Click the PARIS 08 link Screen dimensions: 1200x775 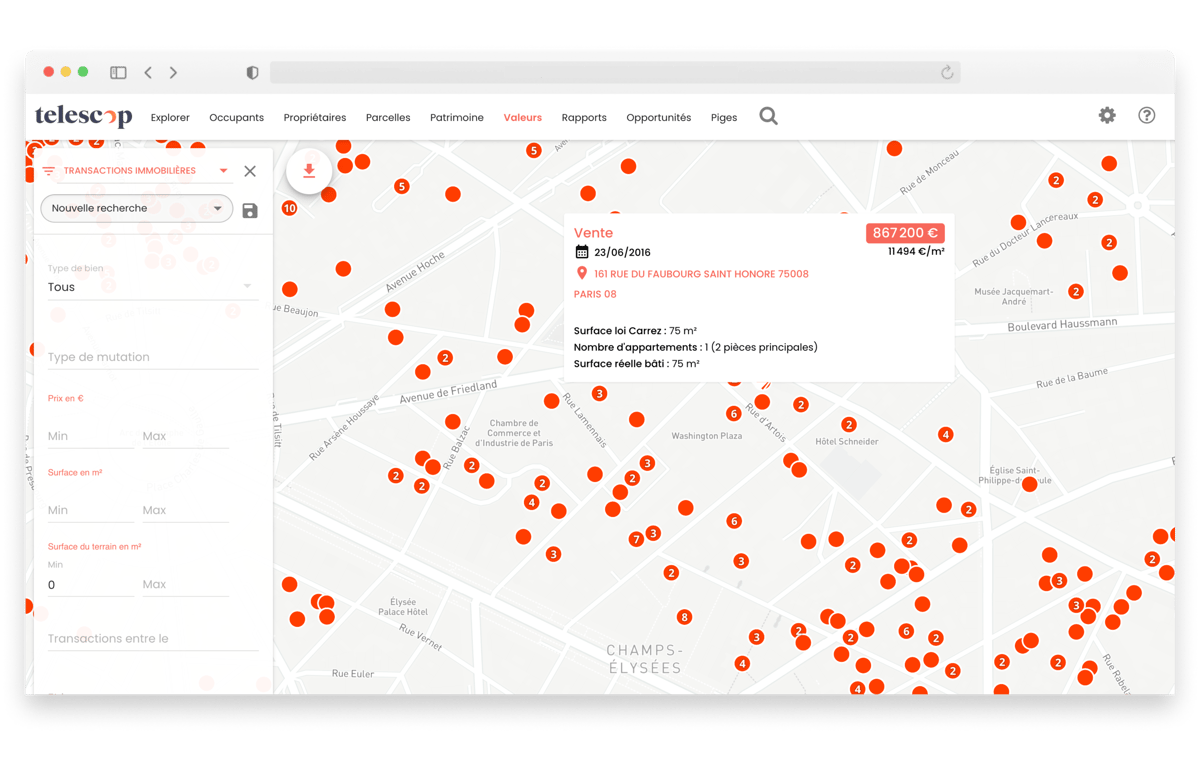pyautogui.click(x=595, y=294)
